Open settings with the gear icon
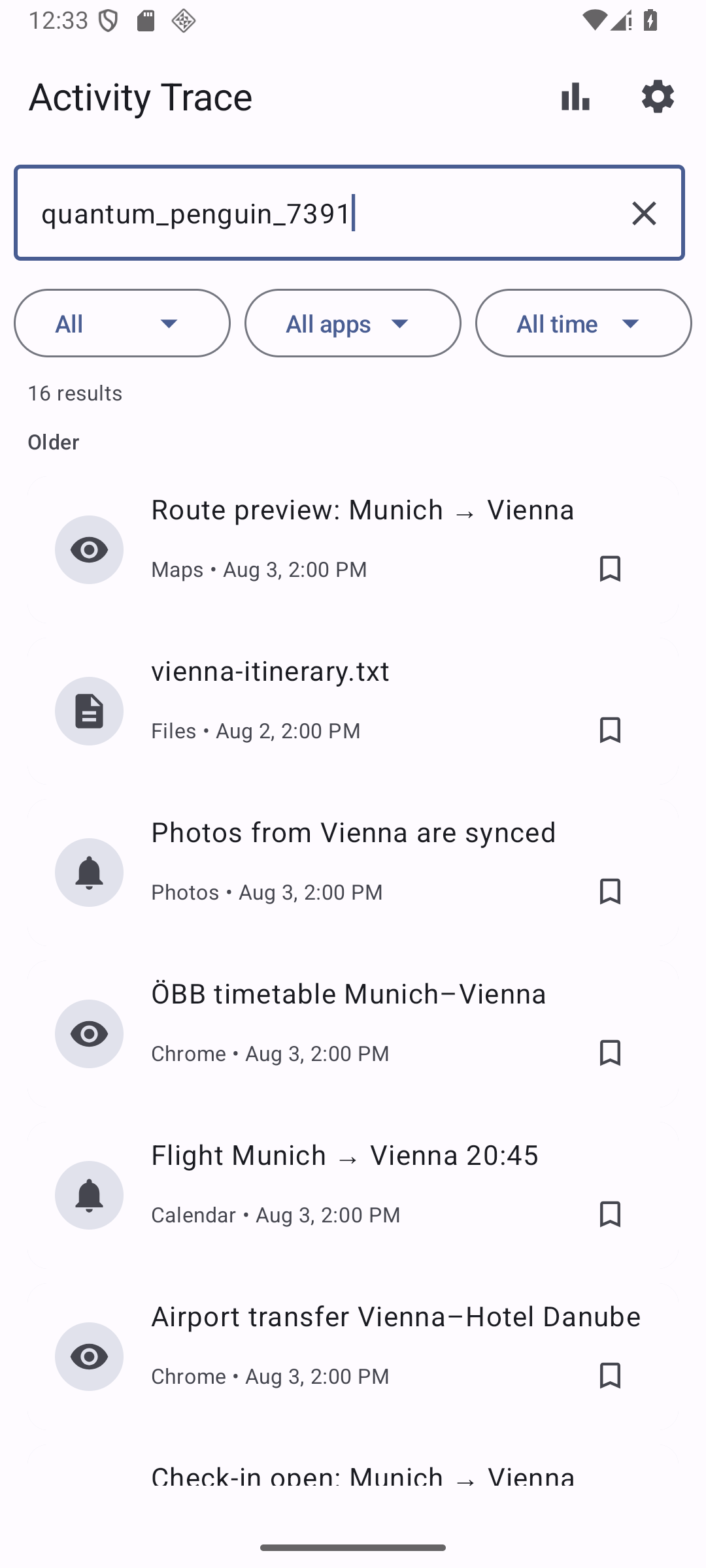Image resolution: width=706 pixels, height=1568 pixels. click(x=658, y=97)
